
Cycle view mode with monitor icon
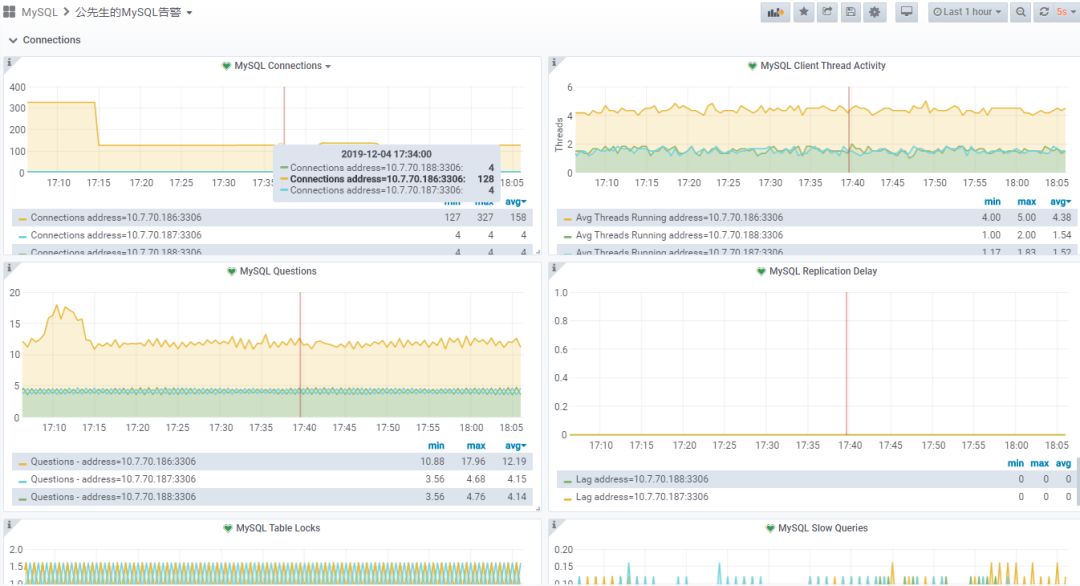point(906,12)
